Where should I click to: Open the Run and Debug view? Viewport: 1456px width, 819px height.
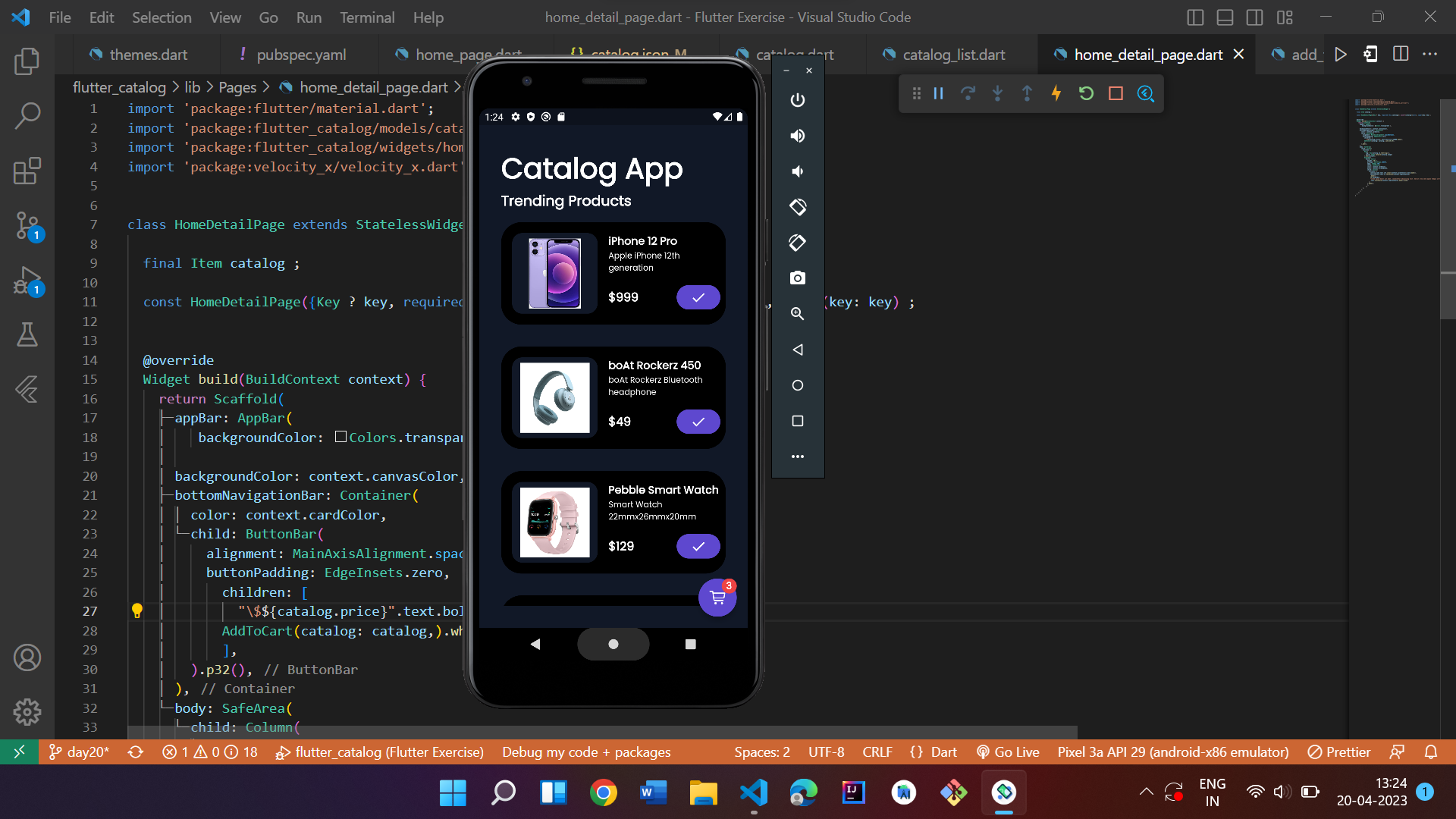coord(27,280)
